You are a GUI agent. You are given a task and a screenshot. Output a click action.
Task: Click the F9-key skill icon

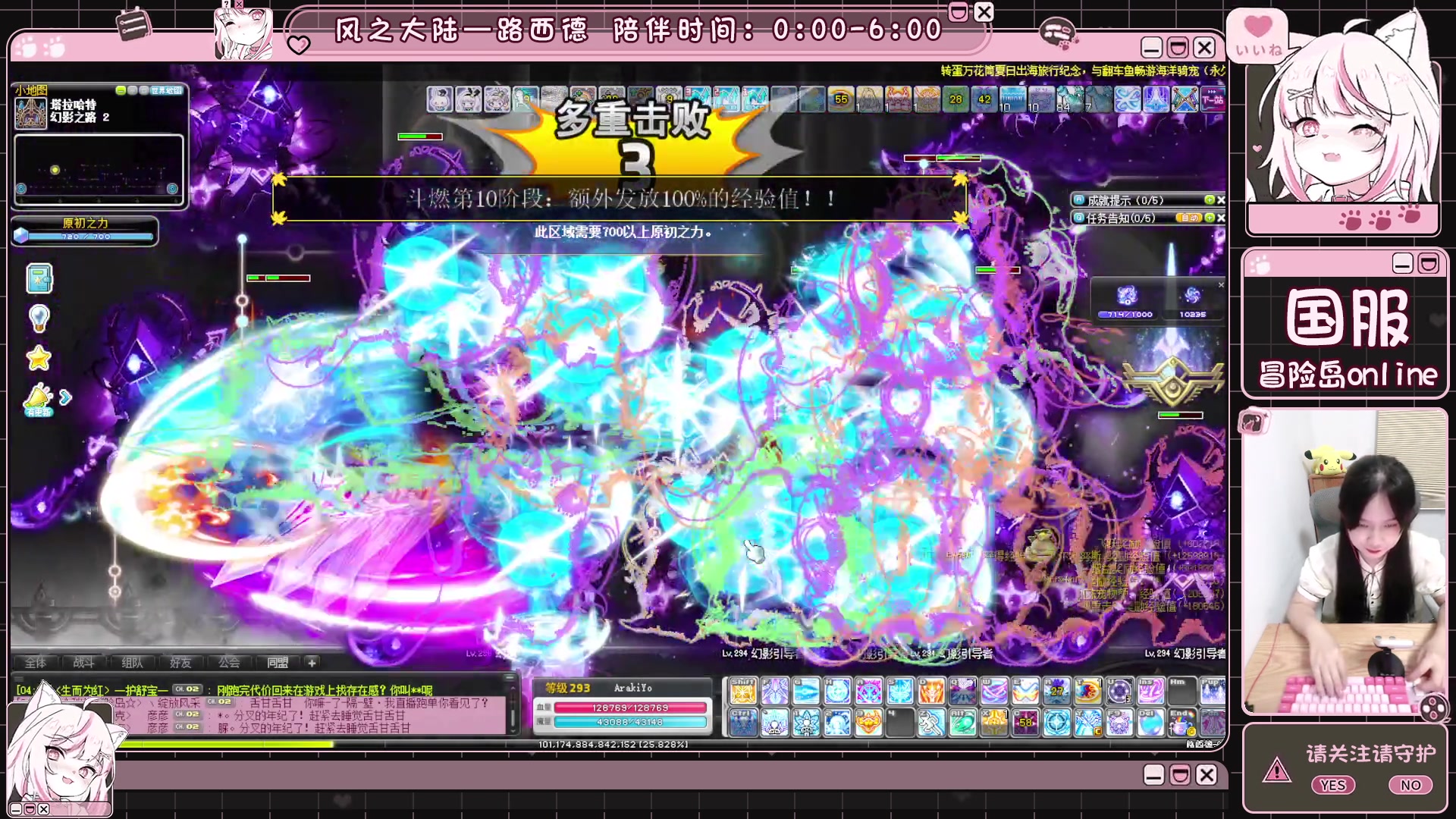(x=1119, y=723)
